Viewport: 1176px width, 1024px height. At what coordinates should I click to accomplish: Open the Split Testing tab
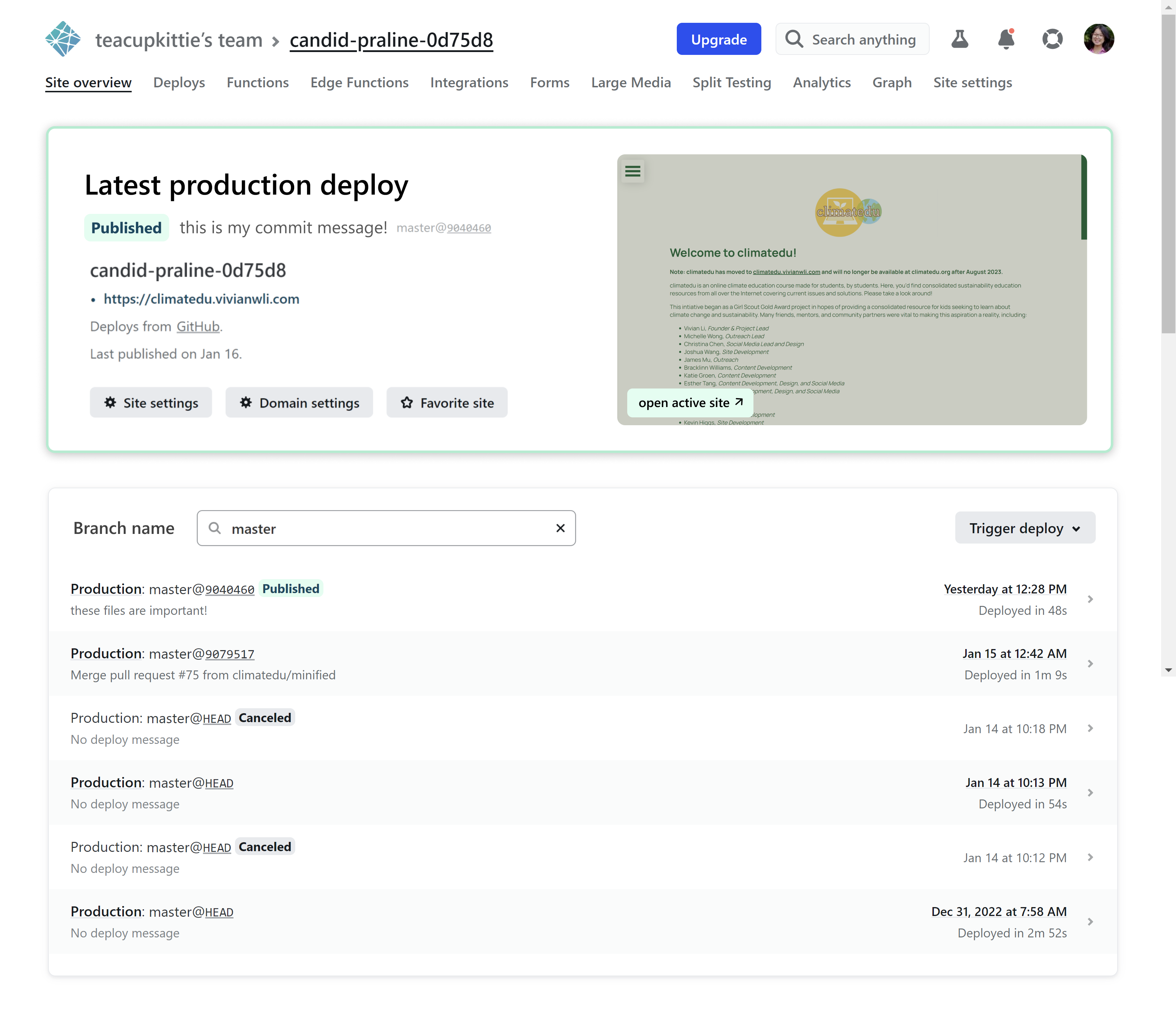(x=731, y=82)
